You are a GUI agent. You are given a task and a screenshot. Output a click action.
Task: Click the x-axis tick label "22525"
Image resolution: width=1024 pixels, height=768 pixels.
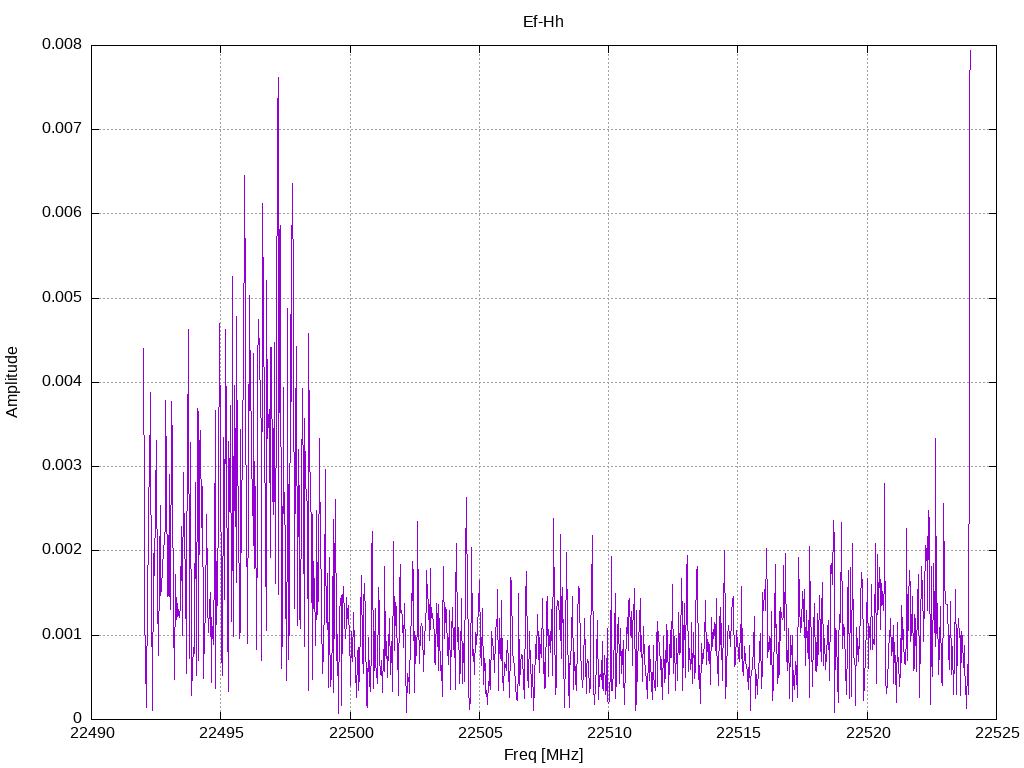pyautogui.click(x=997, y=733)
